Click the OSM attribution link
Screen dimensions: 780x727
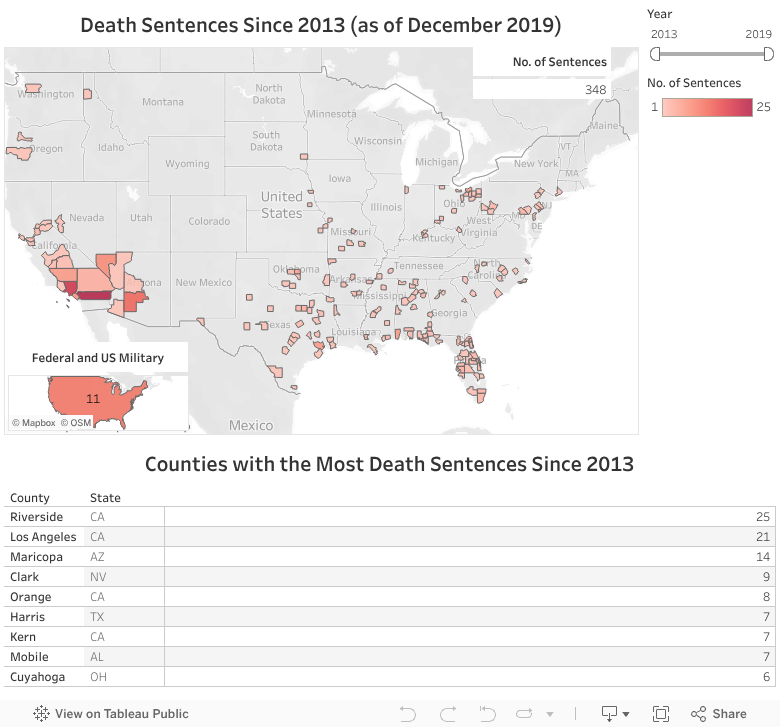click(76, 423)
